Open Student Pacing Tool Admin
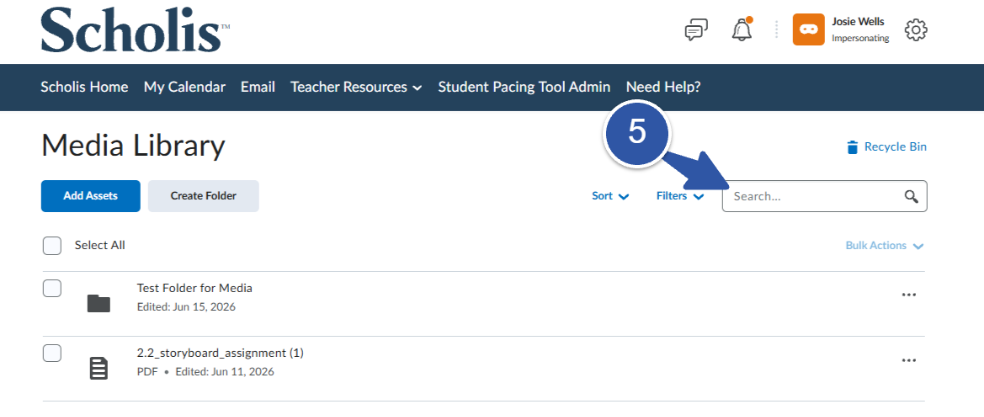This screenshot has width=984, height=417. pyautogui.click(x=524, y=87)
